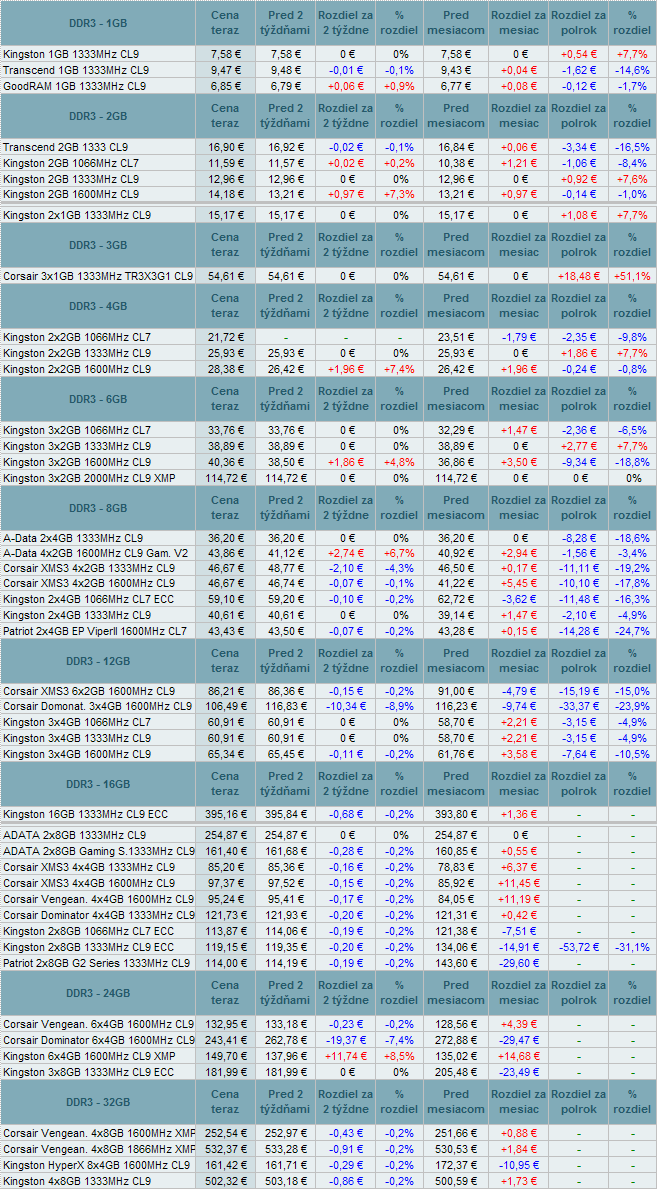Select 'Transcend 2GB 1333 CL9' row name

pos(66,147)
